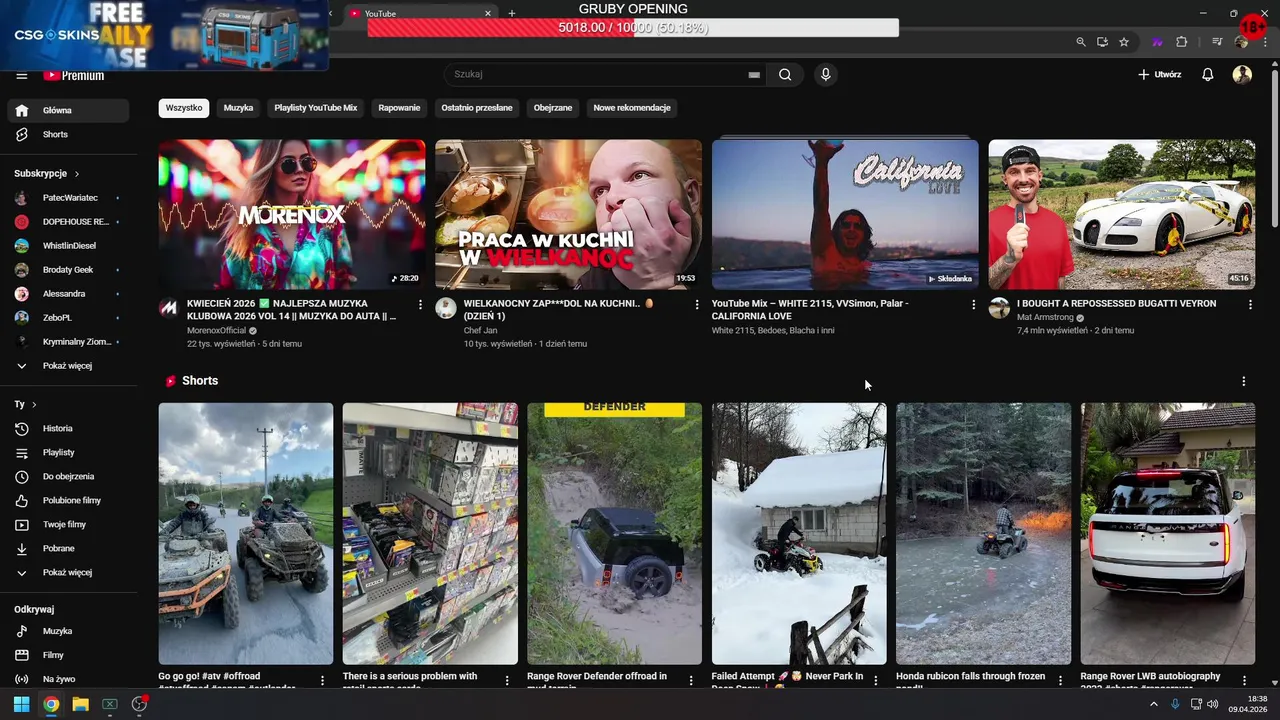Open Alessandra subscription channel

[x=68, y=294]
